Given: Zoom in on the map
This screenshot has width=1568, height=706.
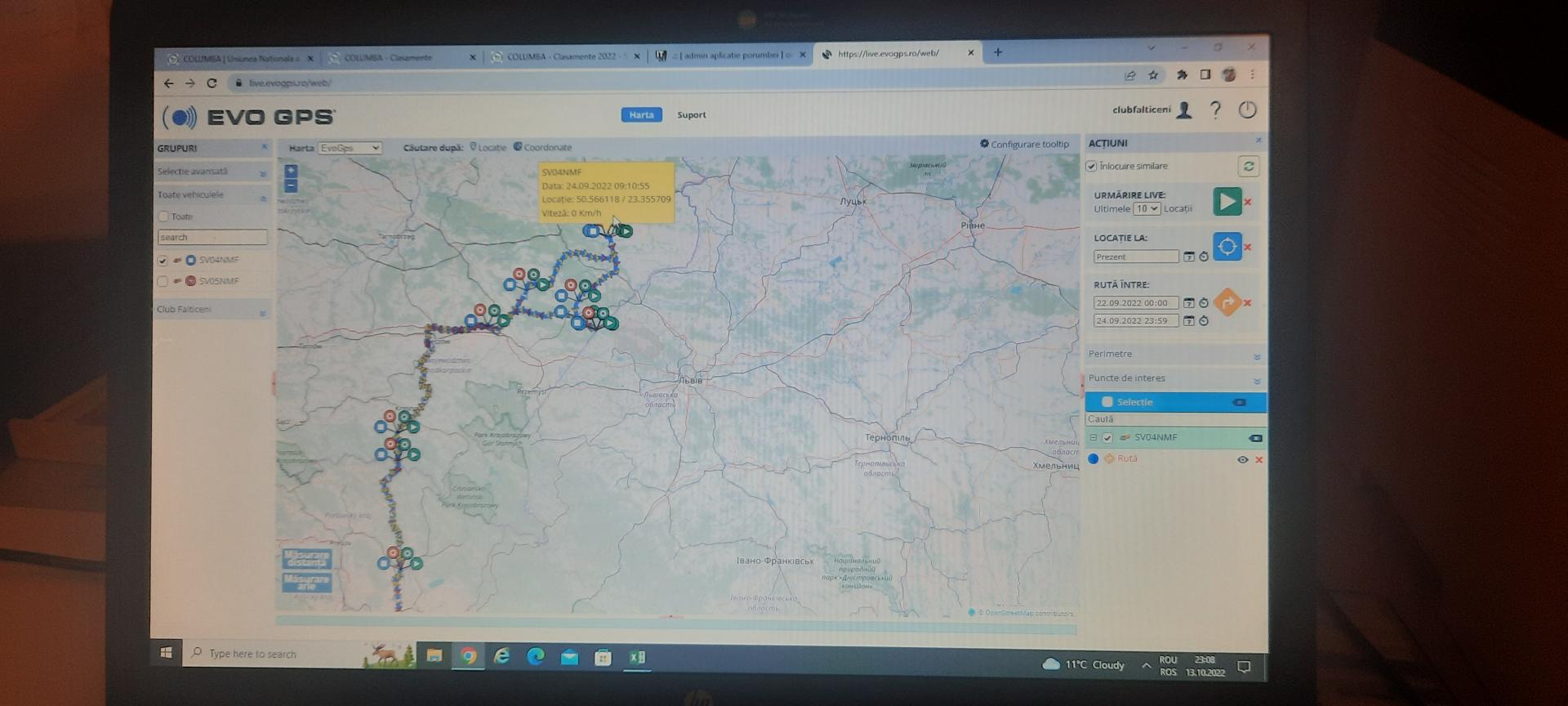Looking at the screenshot, I should point(291,171).
